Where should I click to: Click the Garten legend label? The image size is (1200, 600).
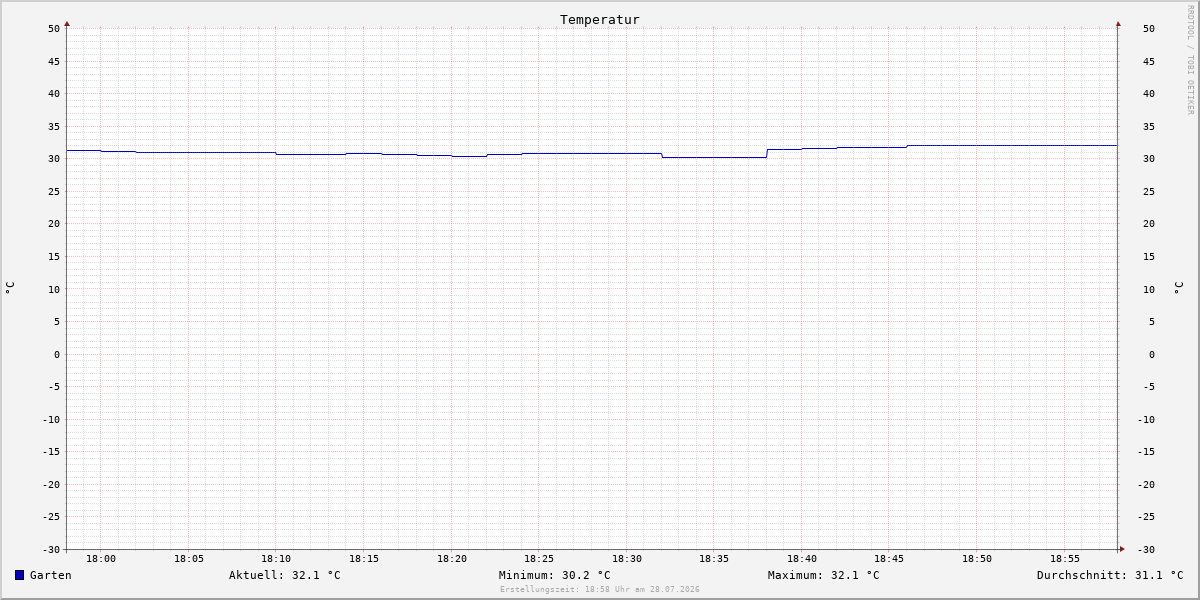click(51, 575)
